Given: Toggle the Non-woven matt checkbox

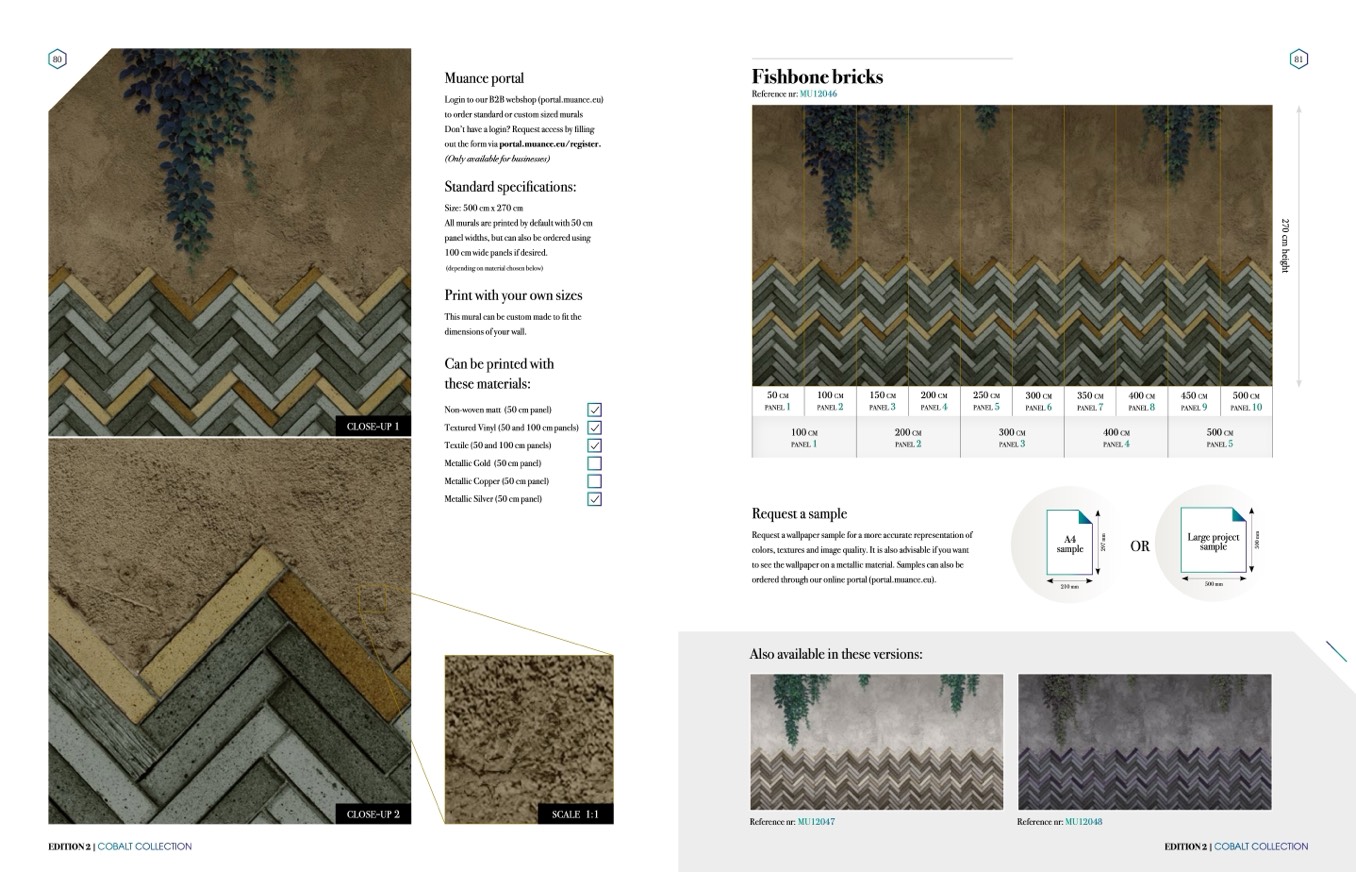Looking at the screenshot, I should (594, 410).
